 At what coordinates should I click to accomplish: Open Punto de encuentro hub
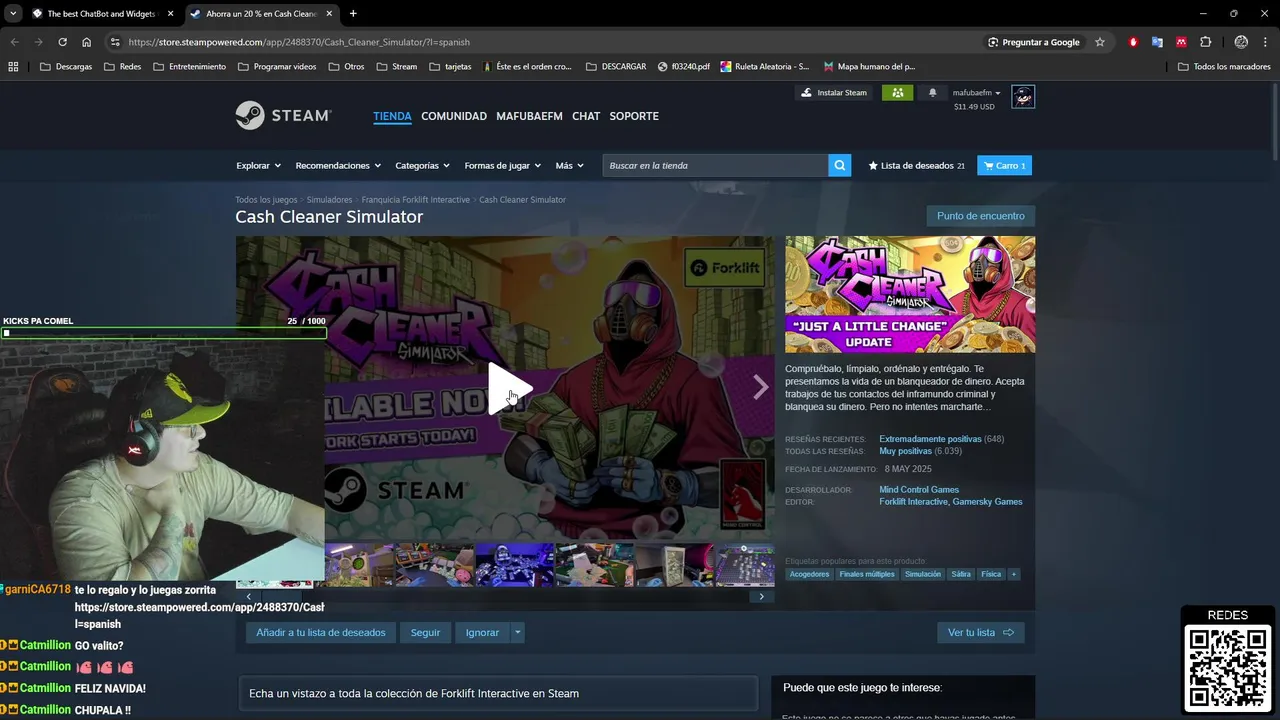pos(980,216)
